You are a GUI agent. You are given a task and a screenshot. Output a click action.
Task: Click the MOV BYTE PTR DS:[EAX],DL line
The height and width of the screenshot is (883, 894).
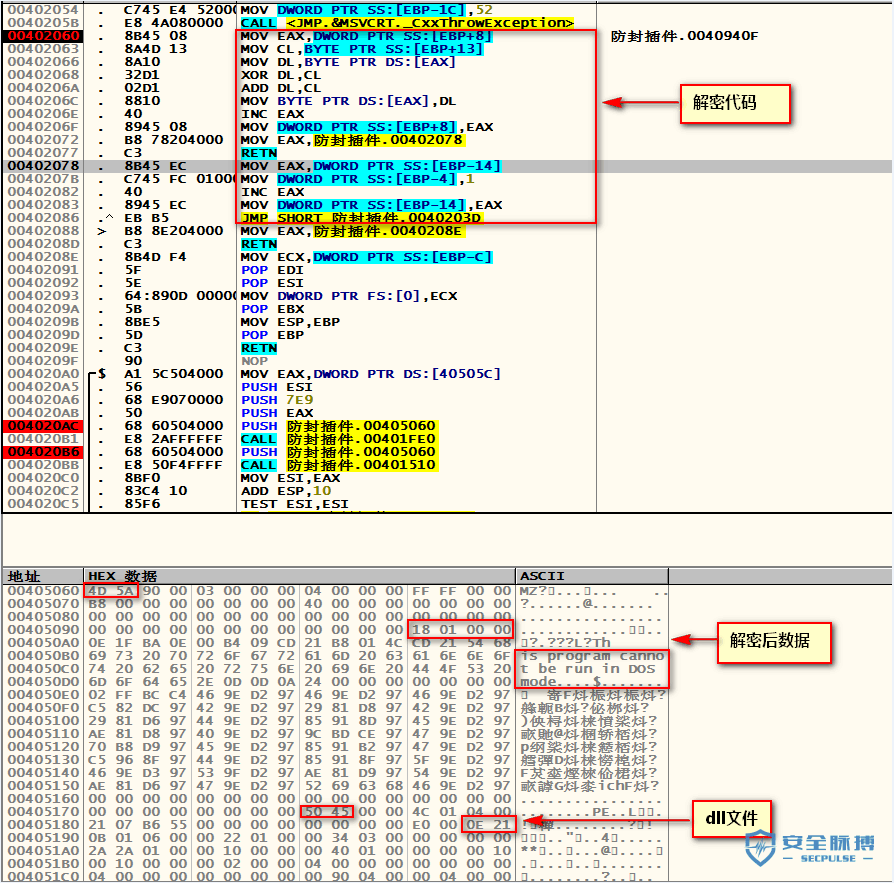348,101
